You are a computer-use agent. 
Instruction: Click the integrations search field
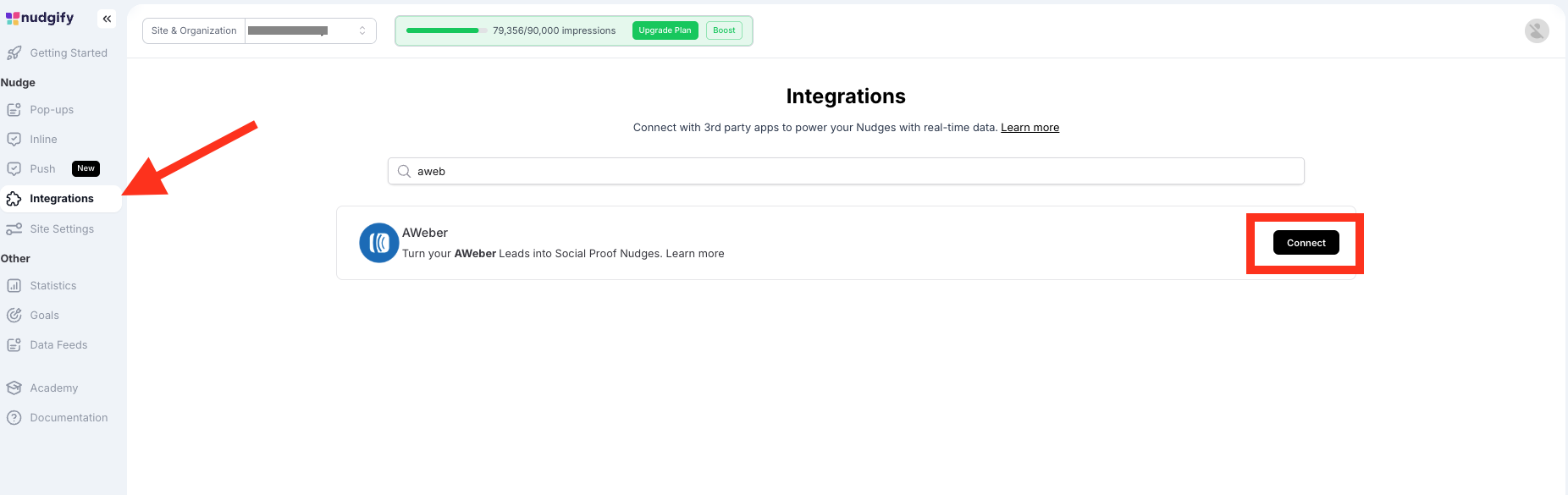pyautogui.click(x=846, y=171)
